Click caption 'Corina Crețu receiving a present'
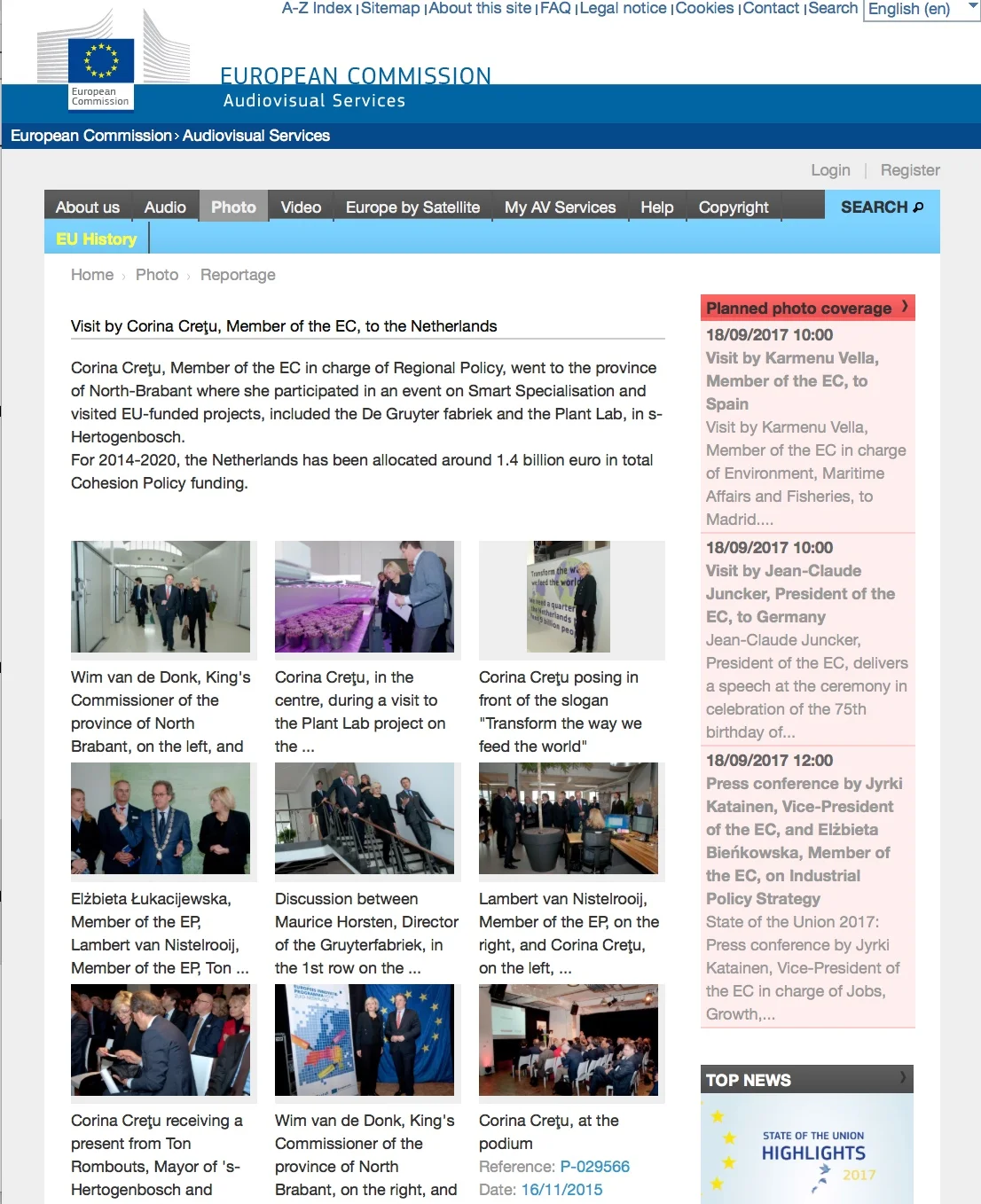This screenshot has height=1204, width=981. (157, 1155)
